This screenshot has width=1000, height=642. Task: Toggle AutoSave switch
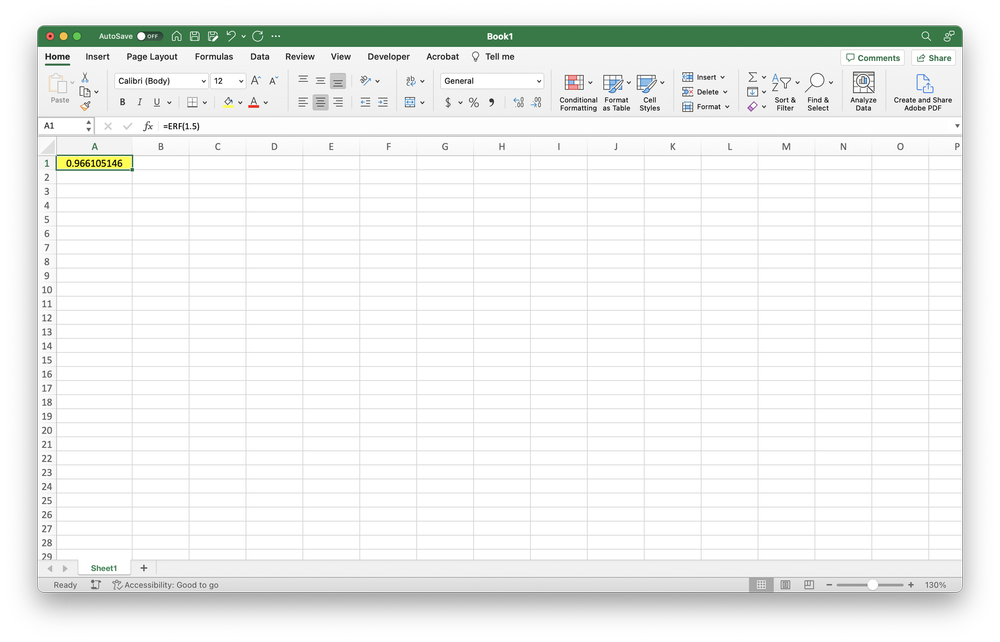149,36
